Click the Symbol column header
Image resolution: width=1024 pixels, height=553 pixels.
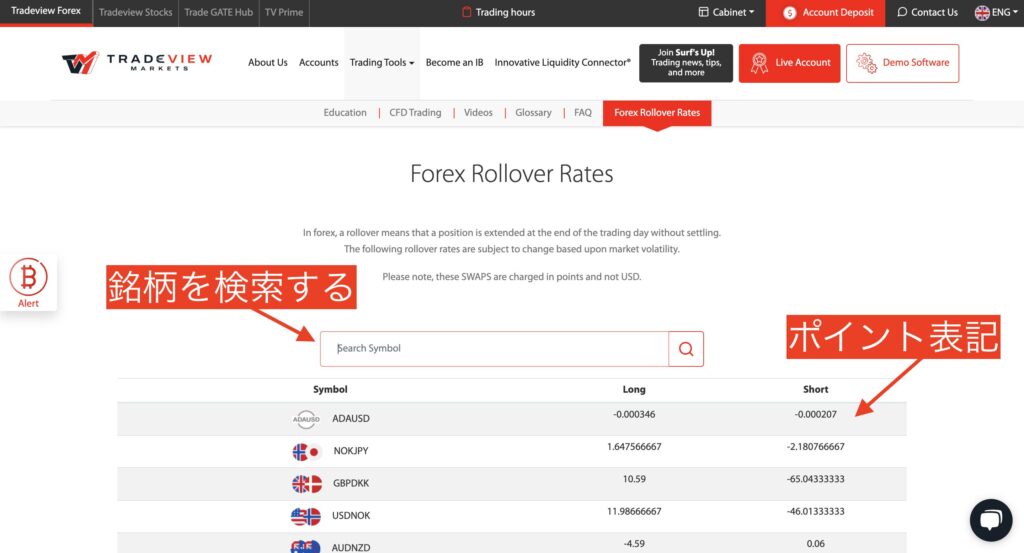(330, 389)
